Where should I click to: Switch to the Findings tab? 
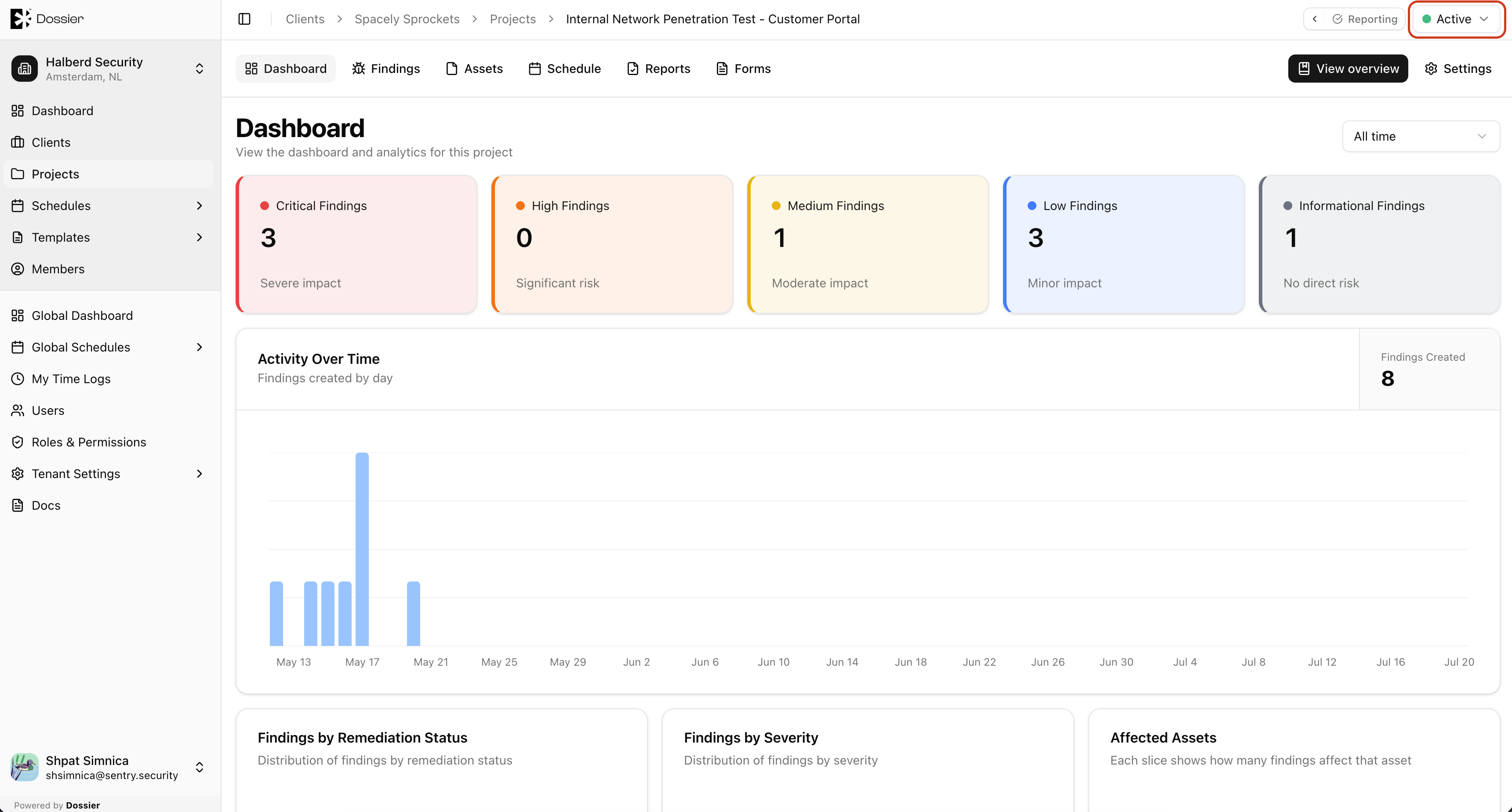point(386,69)
